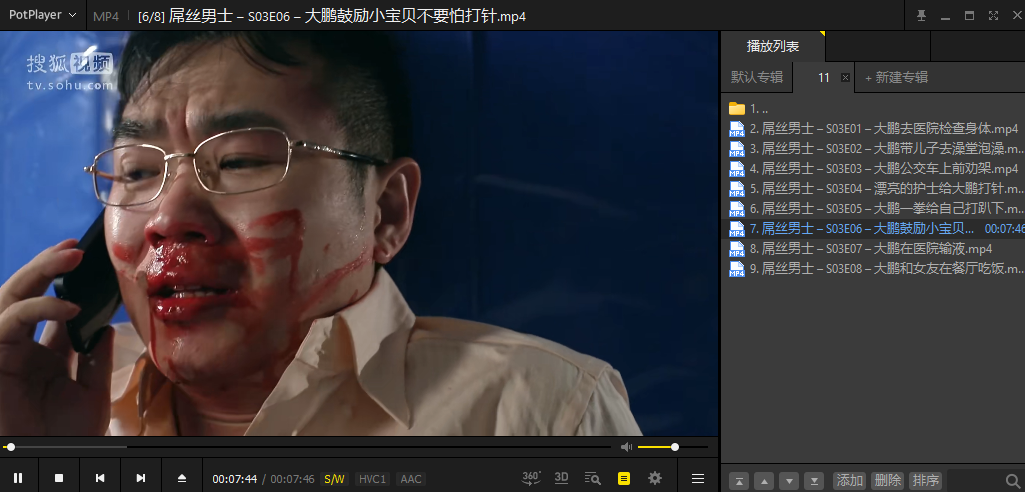Toggle the playlist panel yellow icon
The height and width of the screenshot is (492, 1025).
624,478
